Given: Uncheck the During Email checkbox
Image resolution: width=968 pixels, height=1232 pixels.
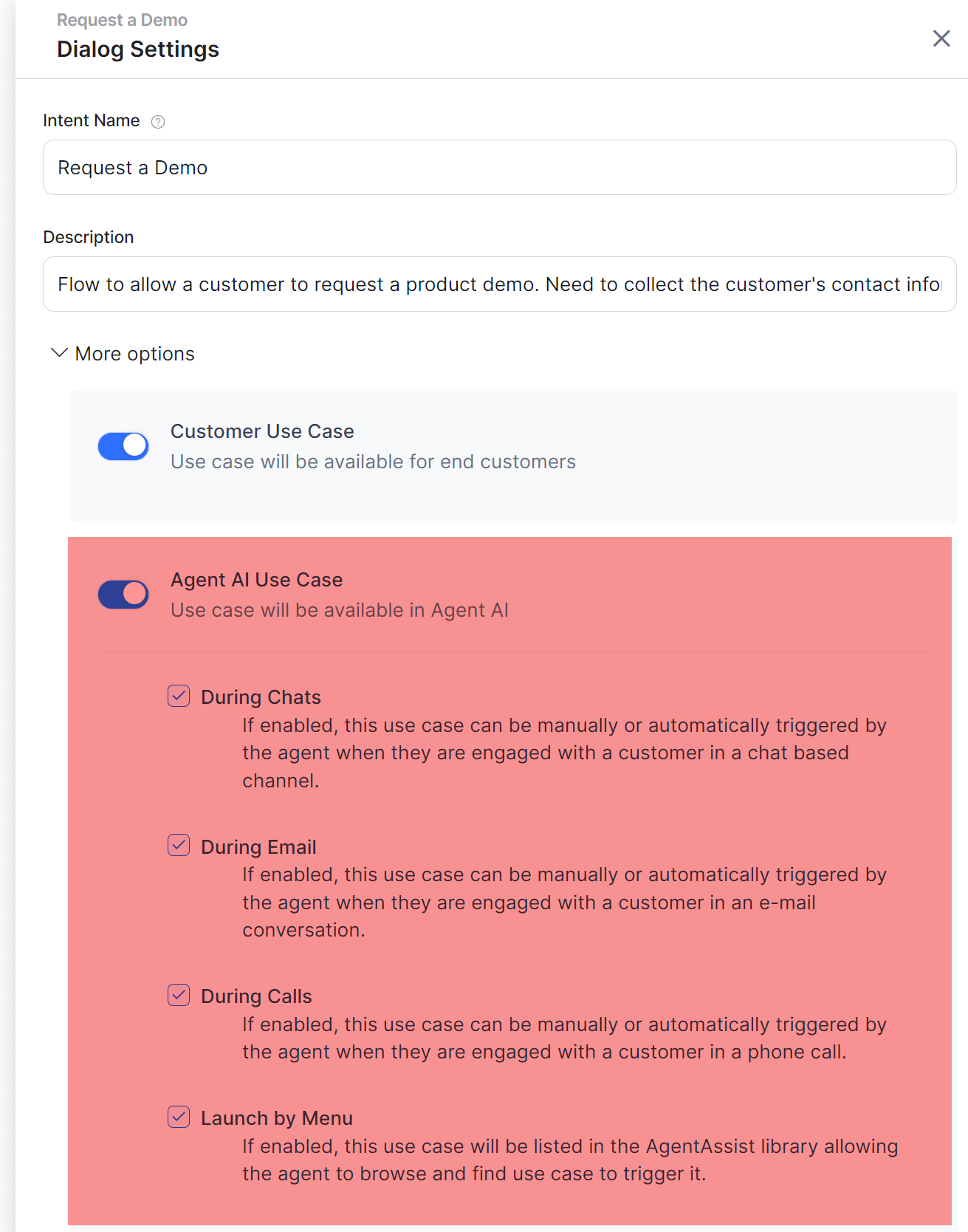Looking at the screenshot, I should [x=179, y=845].
